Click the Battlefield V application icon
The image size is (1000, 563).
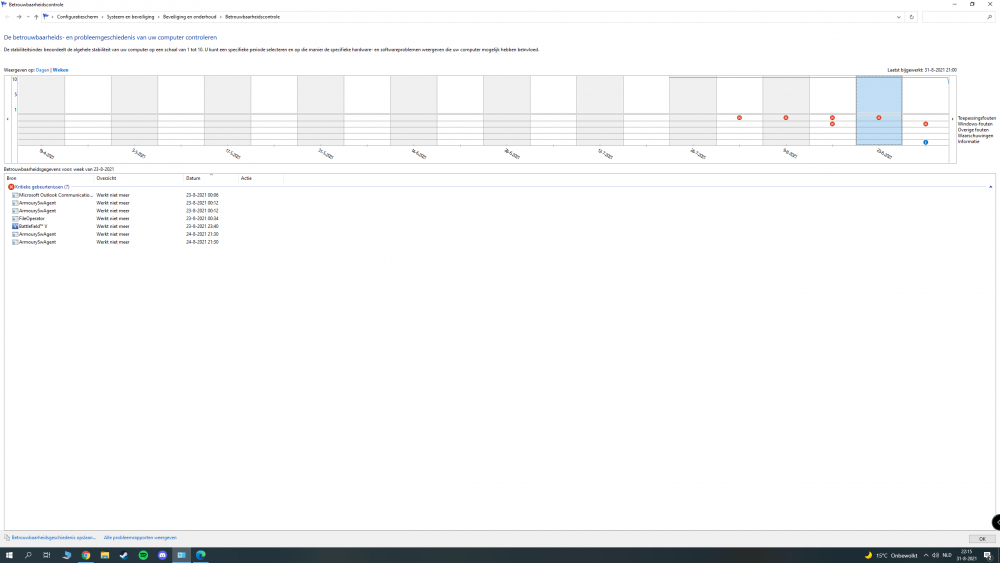tap(15, 226)
